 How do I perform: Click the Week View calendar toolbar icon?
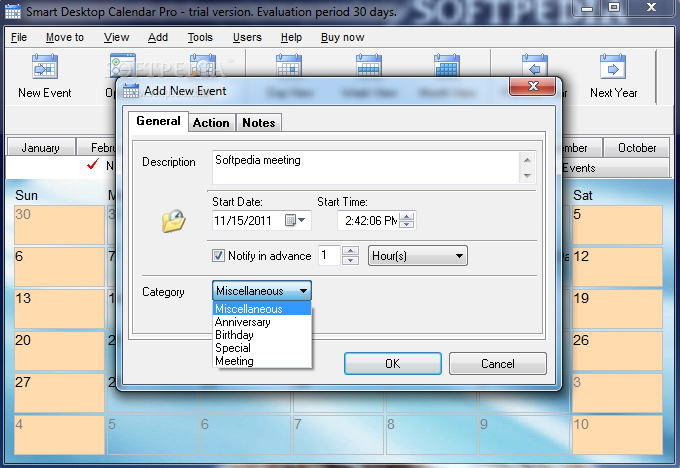[x=368, y=65]
